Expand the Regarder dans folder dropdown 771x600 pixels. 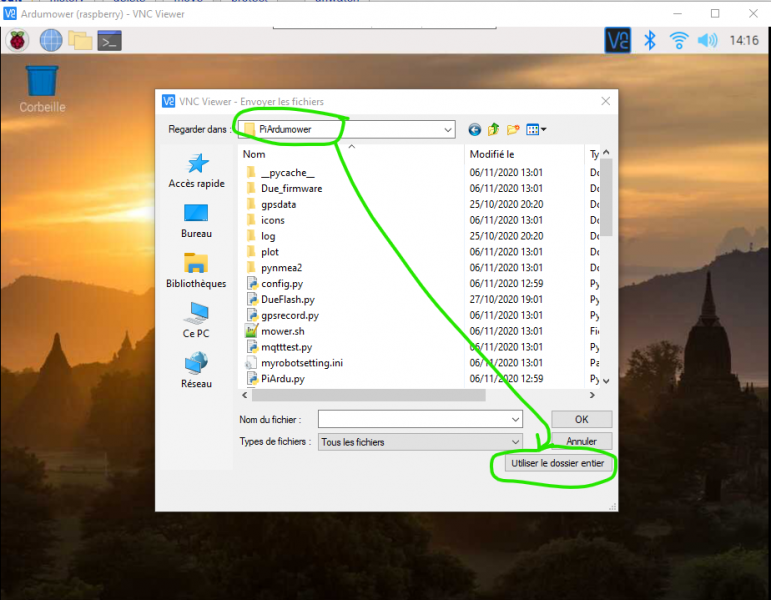pyautogui.click(x=447, y=130)
